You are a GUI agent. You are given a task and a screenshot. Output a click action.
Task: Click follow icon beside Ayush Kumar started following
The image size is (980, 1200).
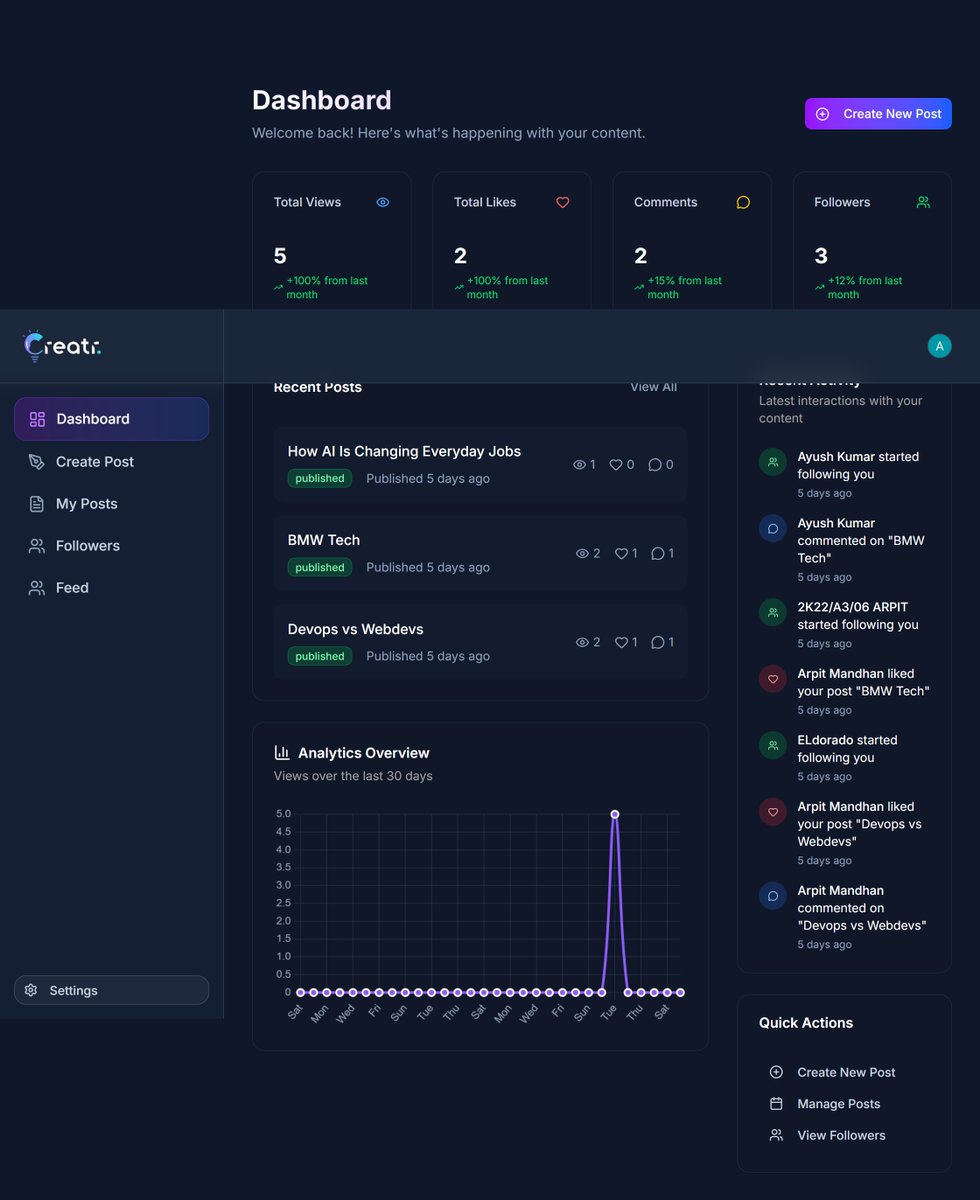(x=772, y=462)
